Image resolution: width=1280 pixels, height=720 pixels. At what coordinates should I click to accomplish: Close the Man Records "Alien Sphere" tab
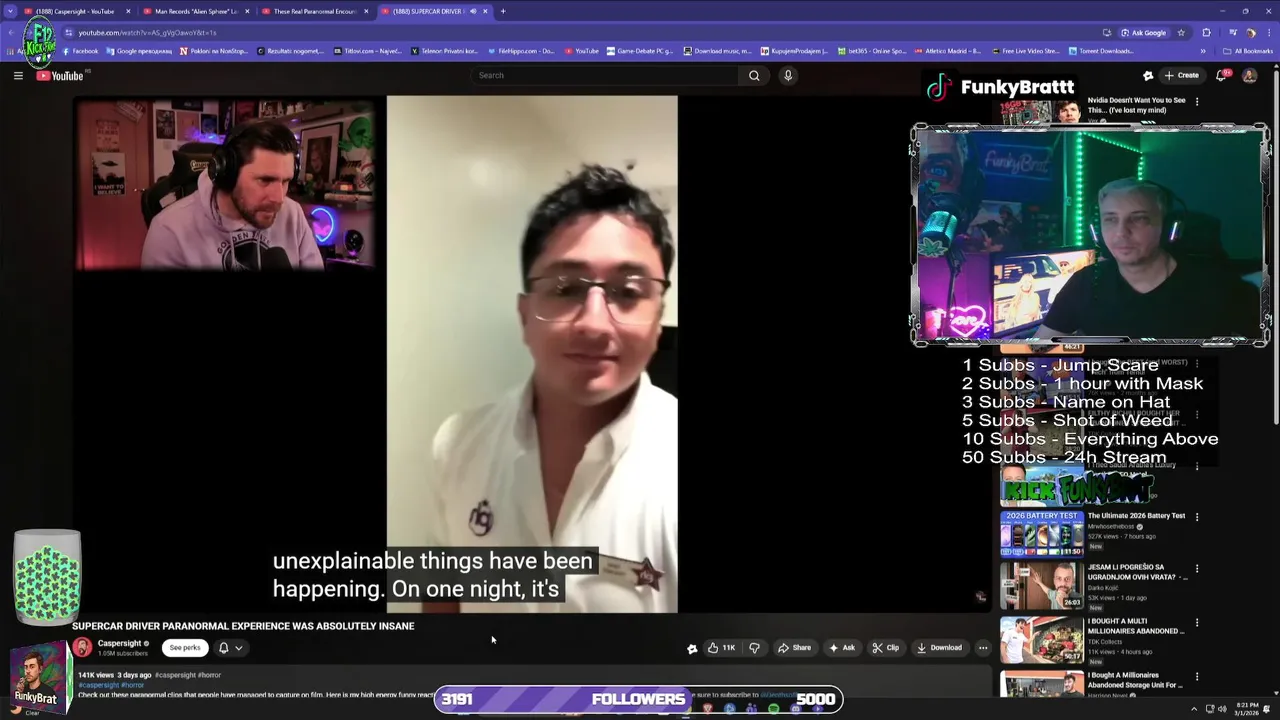(x=246, y=11)
